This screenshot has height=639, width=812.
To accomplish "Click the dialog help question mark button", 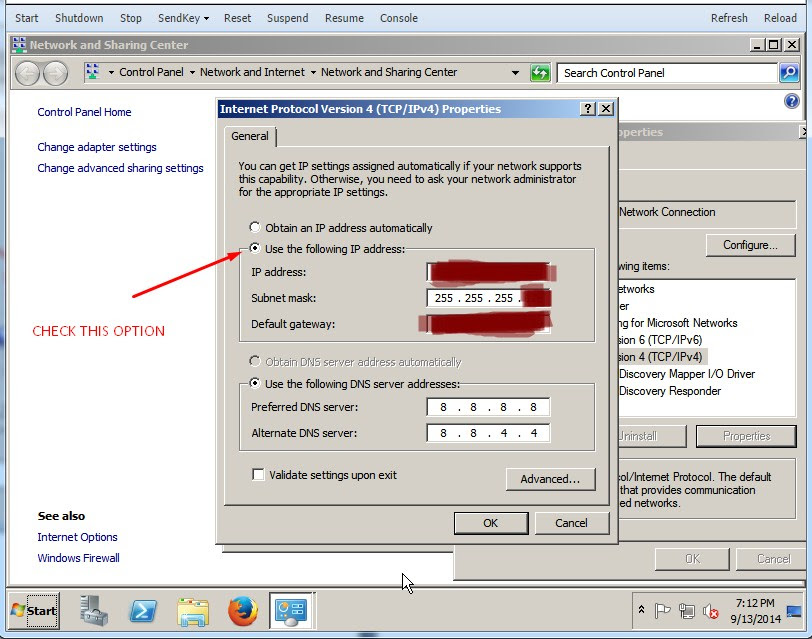I will [587, 109].
